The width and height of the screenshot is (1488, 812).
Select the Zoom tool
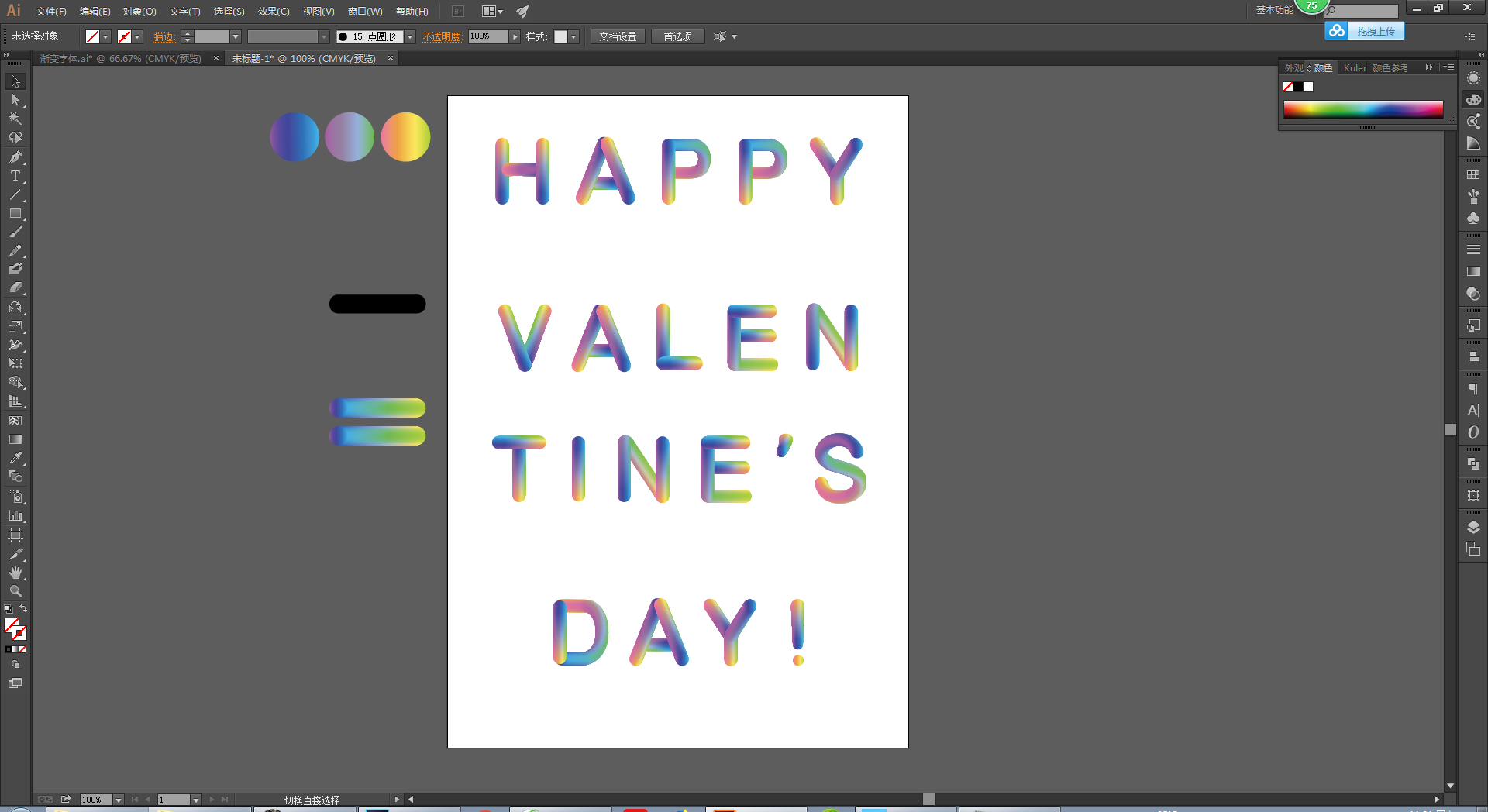[15, 591]
